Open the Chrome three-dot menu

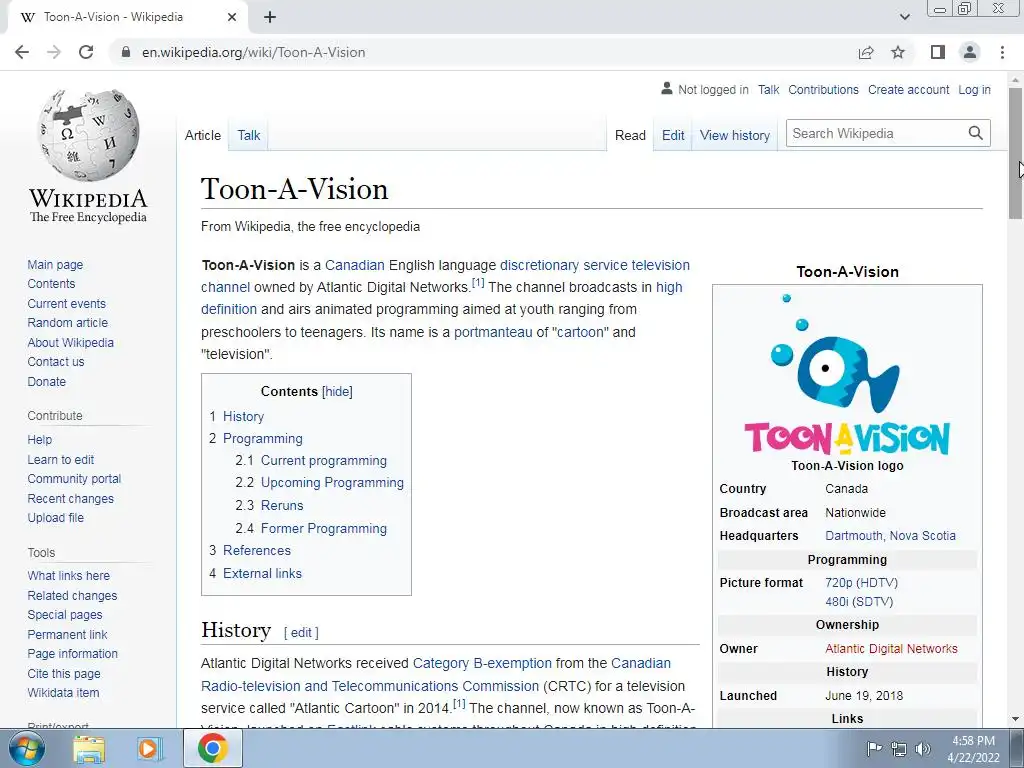point(1002,52)
